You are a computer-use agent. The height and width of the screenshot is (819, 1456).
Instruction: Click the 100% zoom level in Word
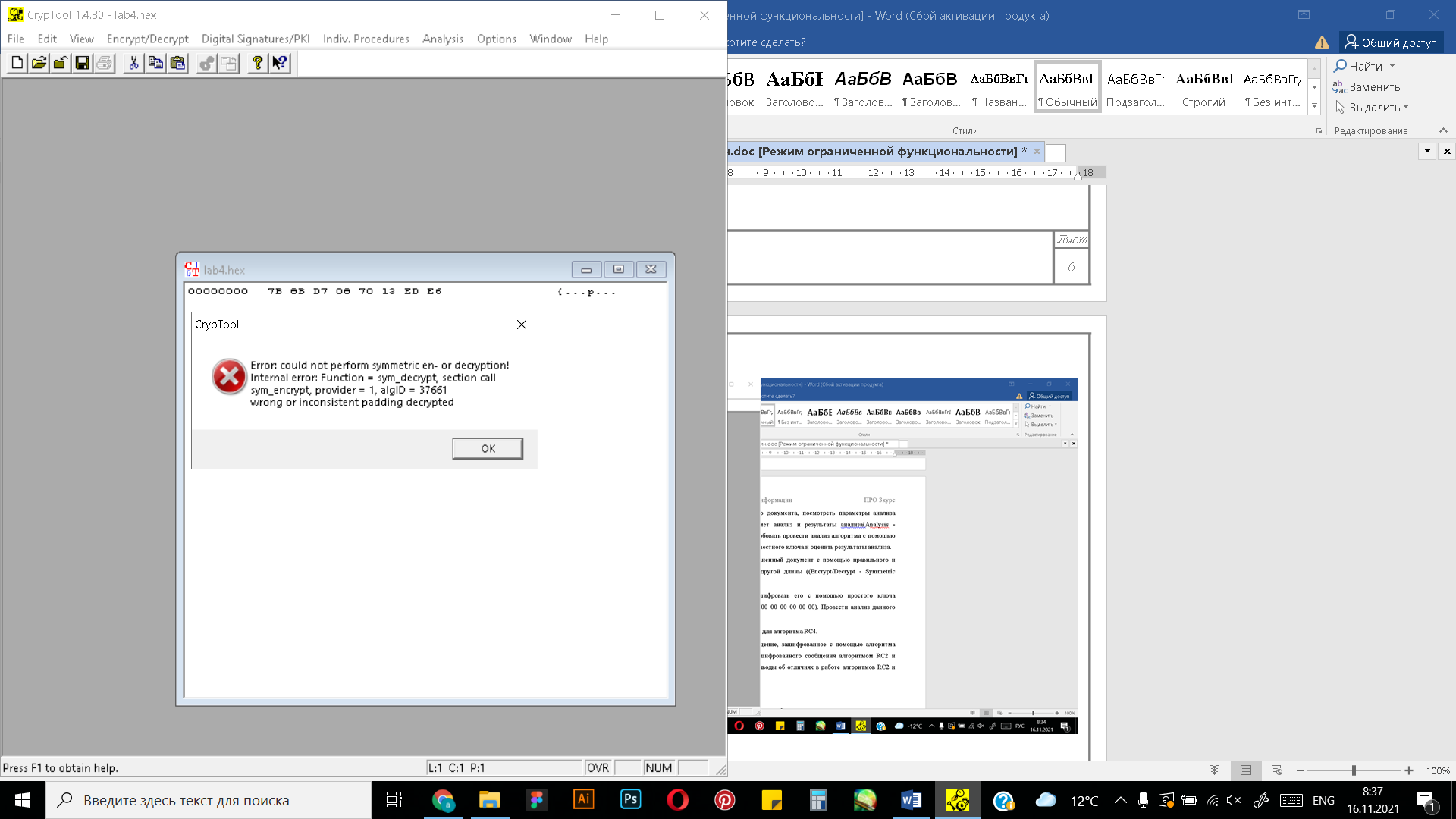pos(1438,770)
